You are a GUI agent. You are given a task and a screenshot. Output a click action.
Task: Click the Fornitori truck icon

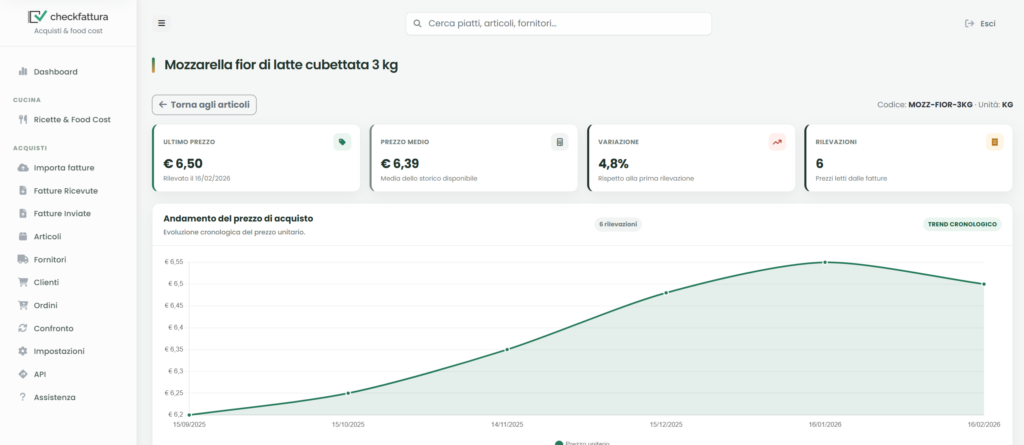point(23,259)
